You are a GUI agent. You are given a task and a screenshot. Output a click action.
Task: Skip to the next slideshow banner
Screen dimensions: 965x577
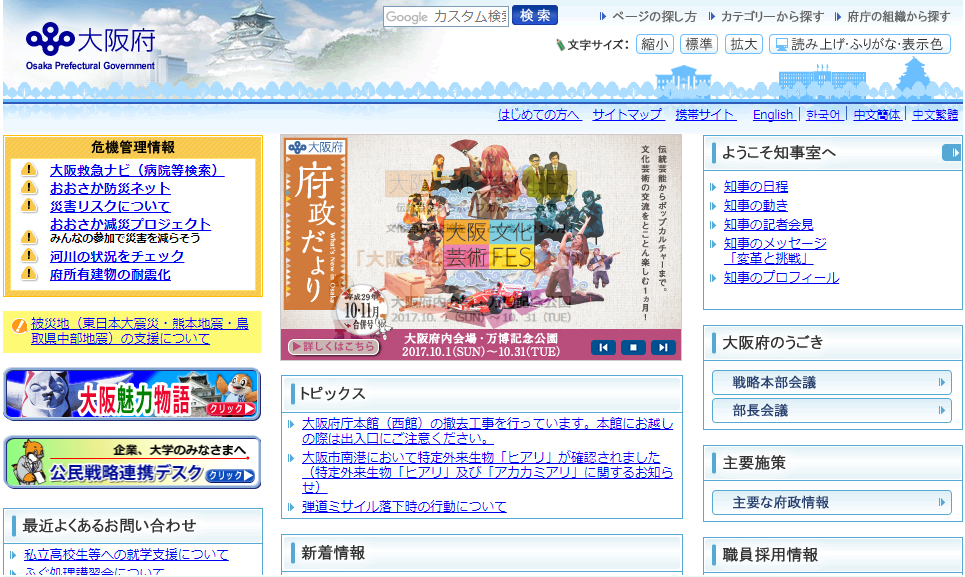pyautogui.click(x=663, y=347)
